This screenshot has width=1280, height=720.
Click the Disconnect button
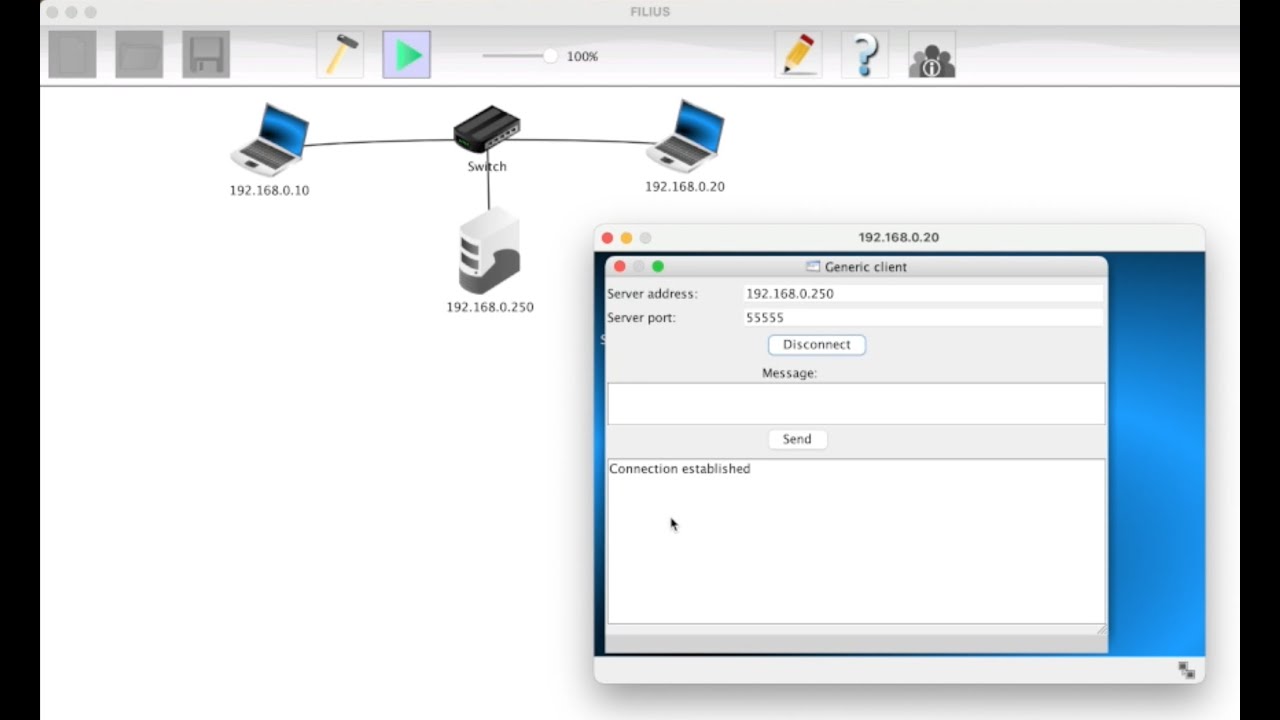click(817, 344)
